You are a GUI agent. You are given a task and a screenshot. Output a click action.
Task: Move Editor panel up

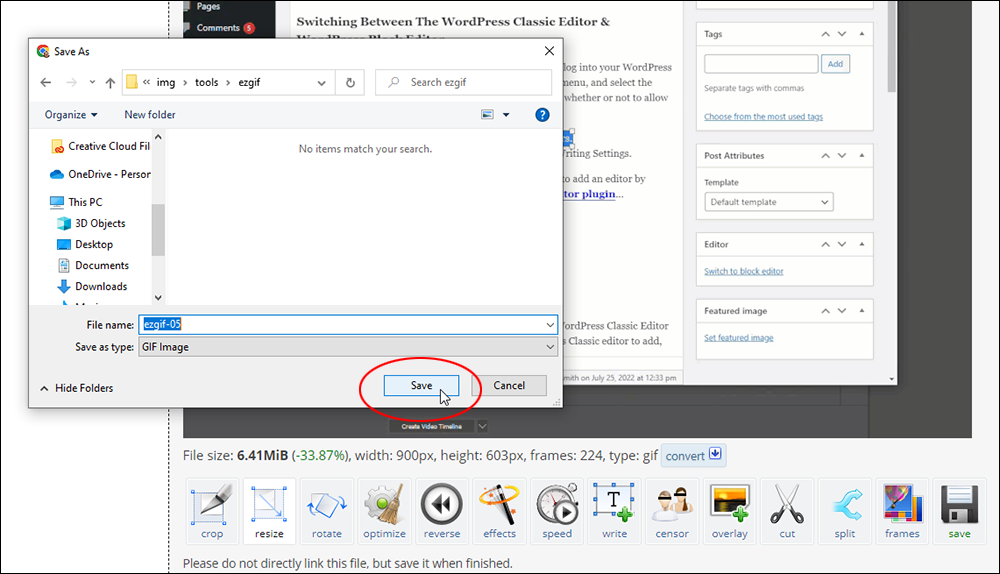point(825,244)
